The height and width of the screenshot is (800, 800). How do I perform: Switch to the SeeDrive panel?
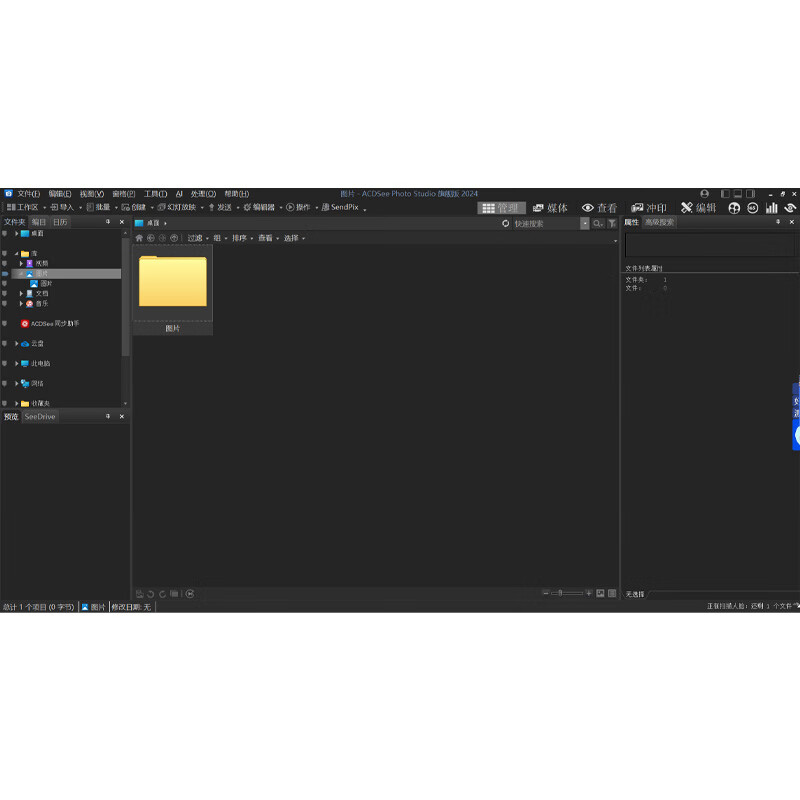[39, 417]
